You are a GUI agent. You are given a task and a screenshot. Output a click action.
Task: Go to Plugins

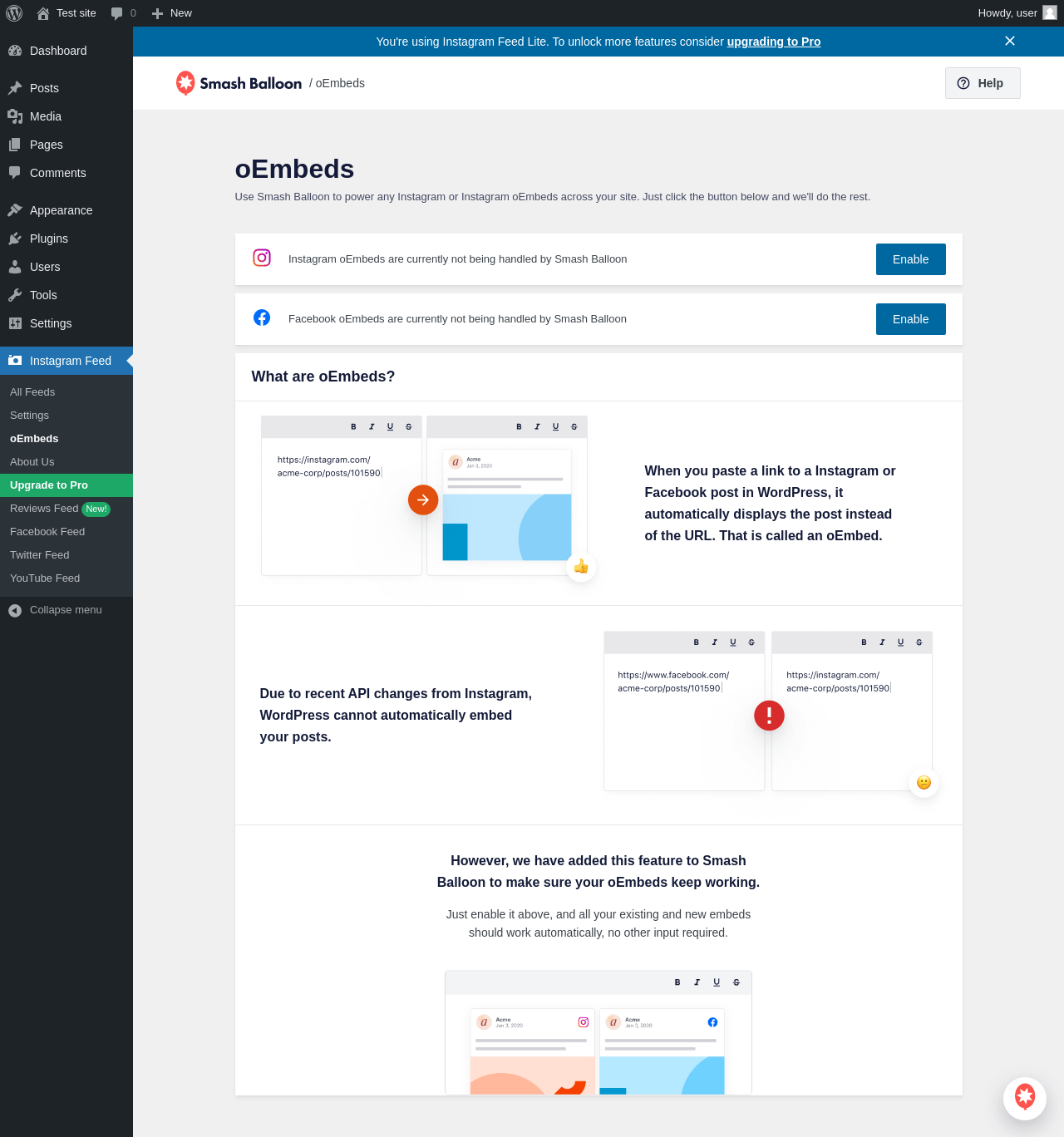(66, 239)
